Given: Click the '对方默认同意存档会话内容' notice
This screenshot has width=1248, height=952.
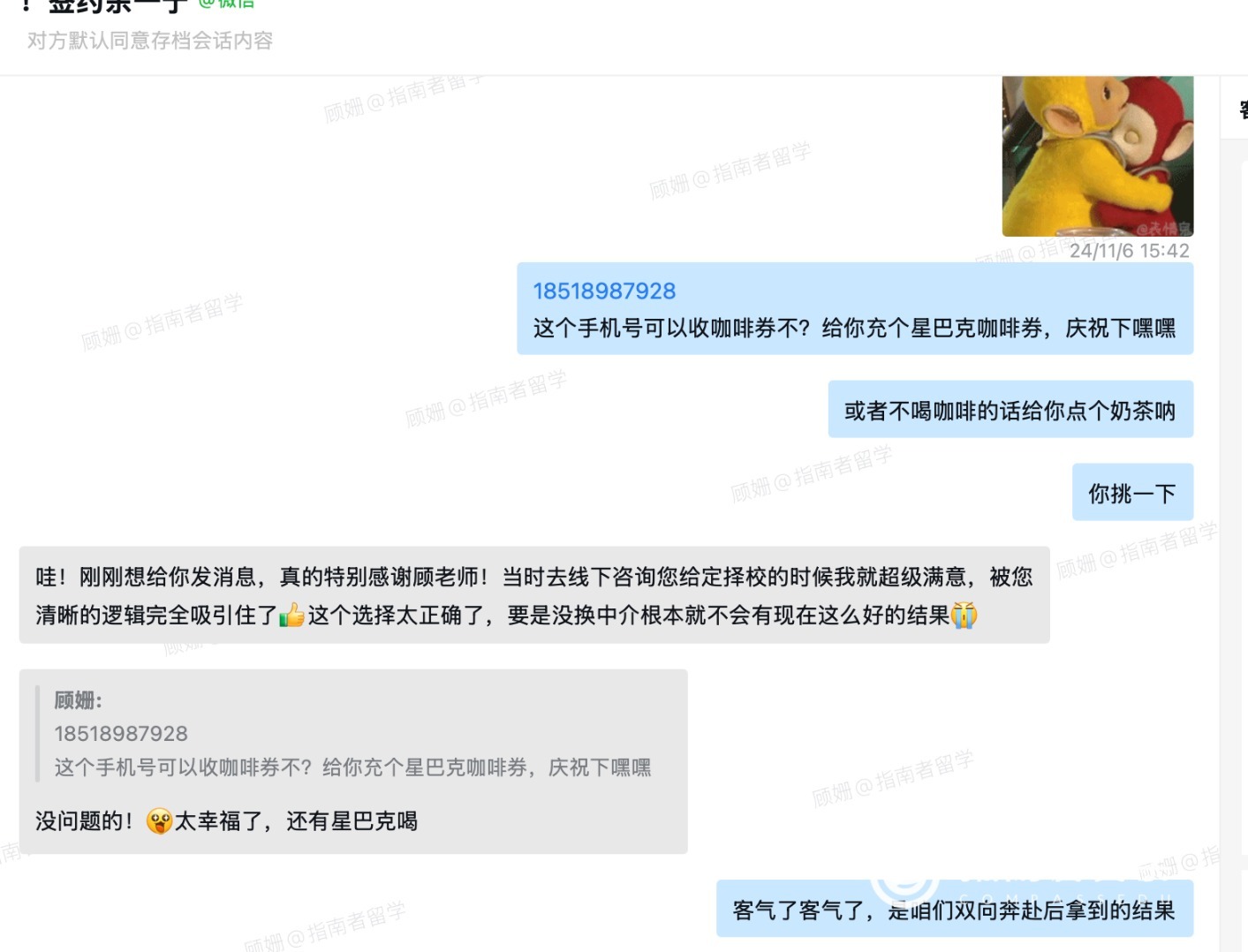Looking at the screenshot, I should coord(150,41).
